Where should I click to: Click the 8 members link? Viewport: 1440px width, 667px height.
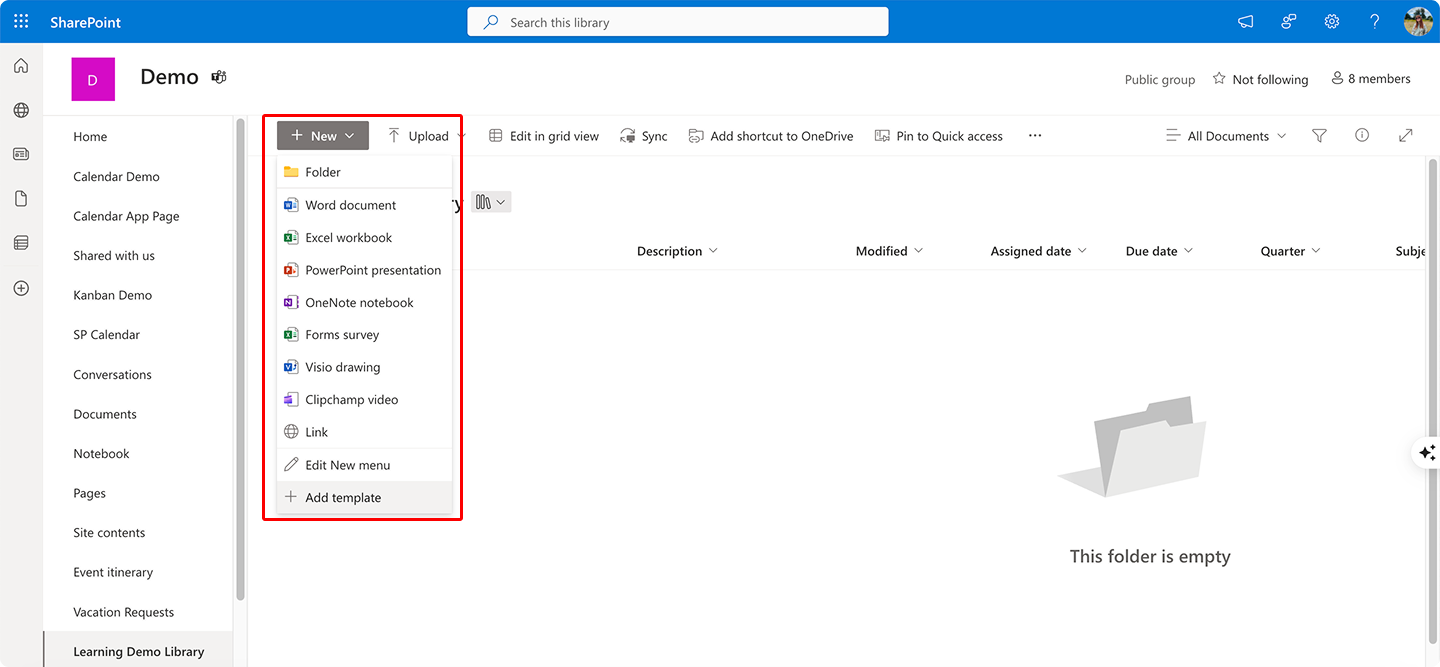point(1370,79)
